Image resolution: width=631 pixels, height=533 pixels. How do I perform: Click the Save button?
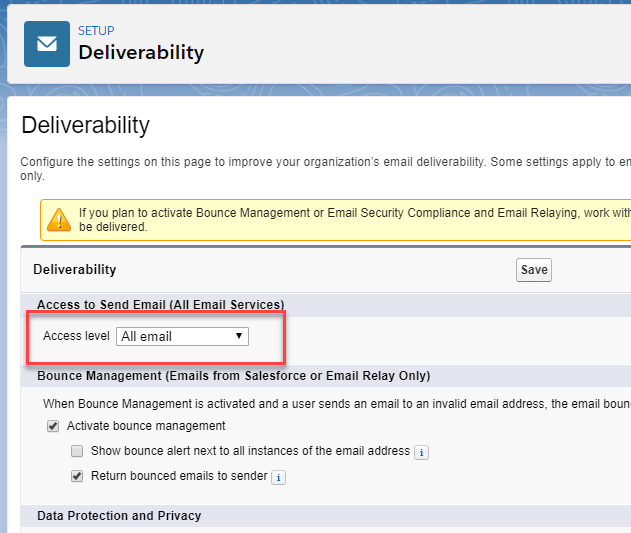point(534,270)
